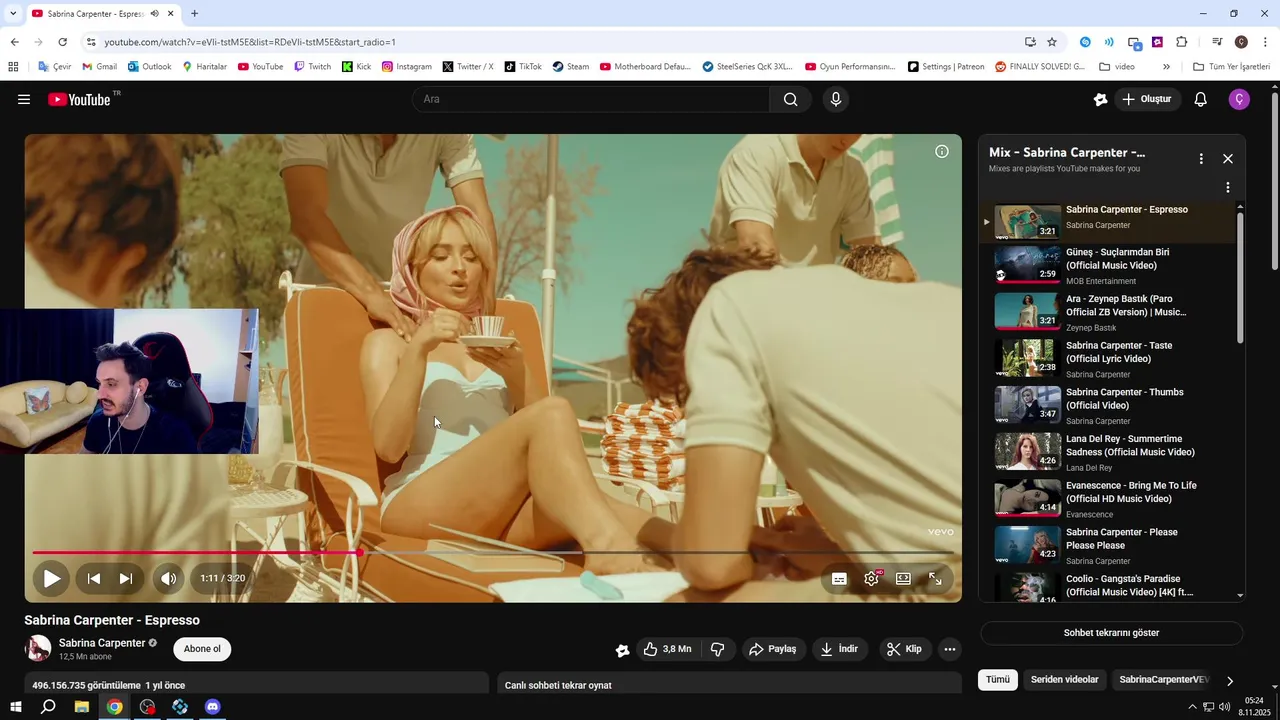The image size is (1280, 720).
Task: Mute the video with the speaker icon
Action: 168,578
